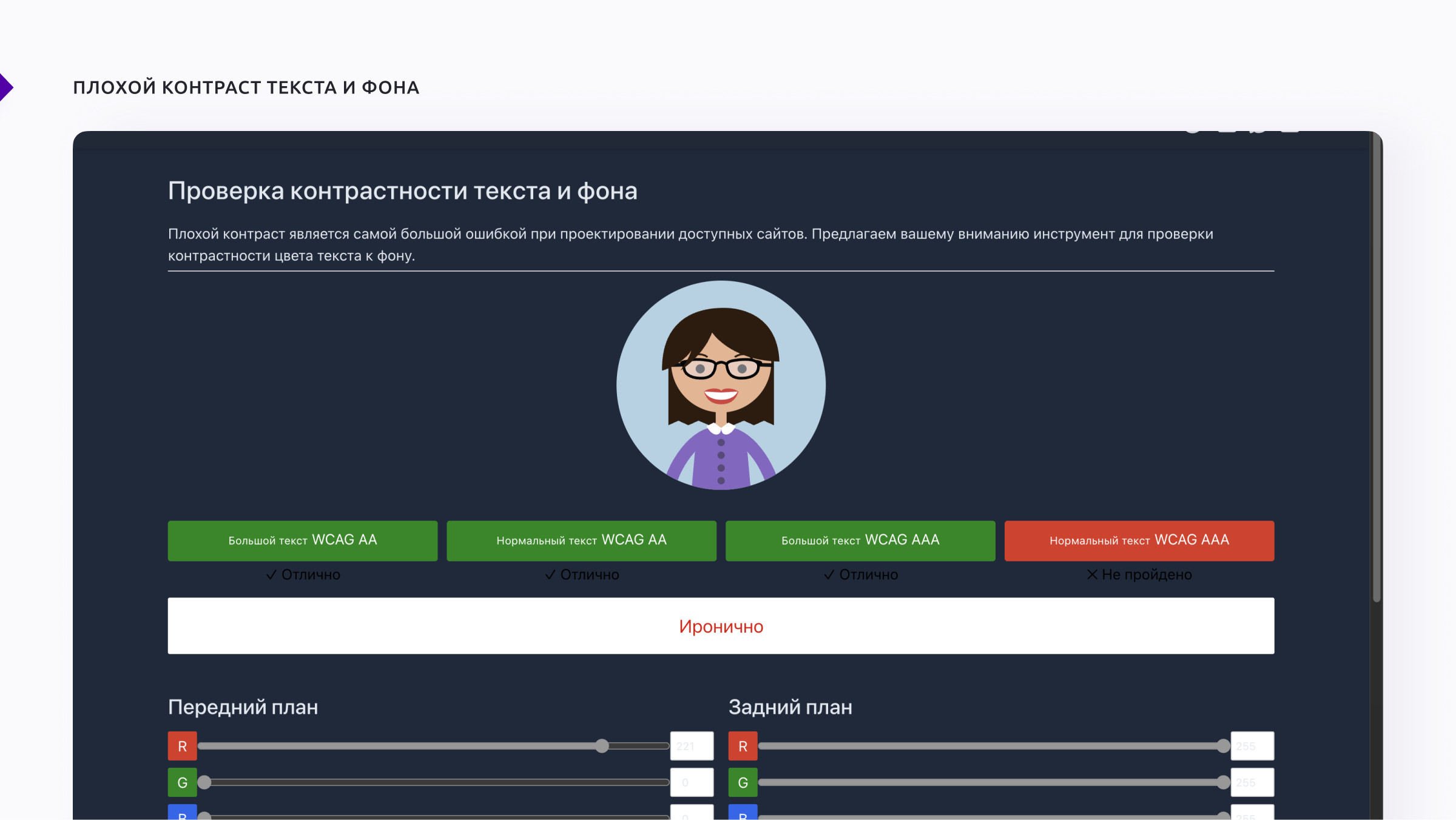
Task: Click 'Большой текст WCAG AAA' badge
Action: pos(860,540)
